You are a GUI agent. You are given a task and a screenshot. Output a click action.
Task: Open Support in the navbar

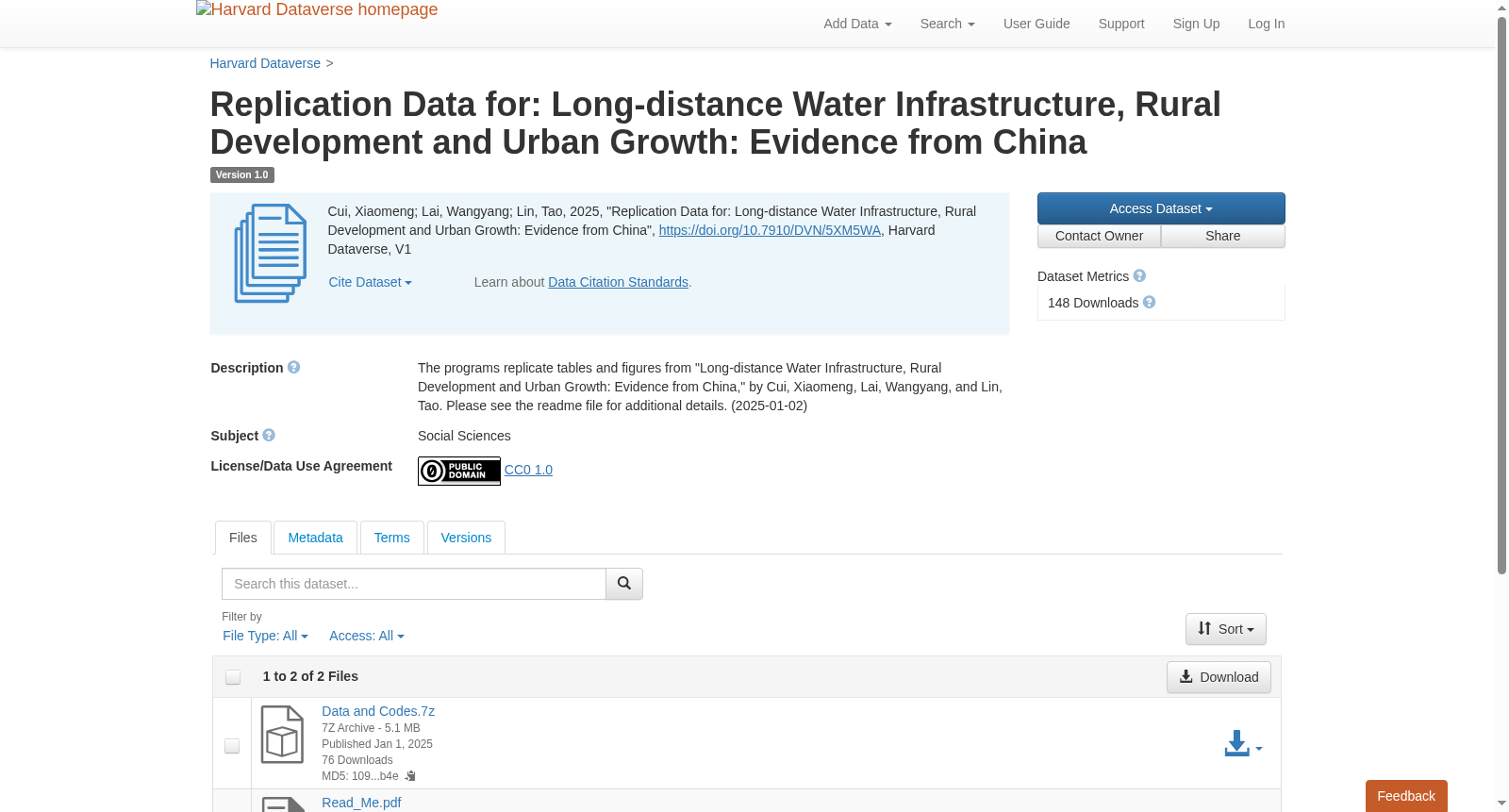point(1121,24)
